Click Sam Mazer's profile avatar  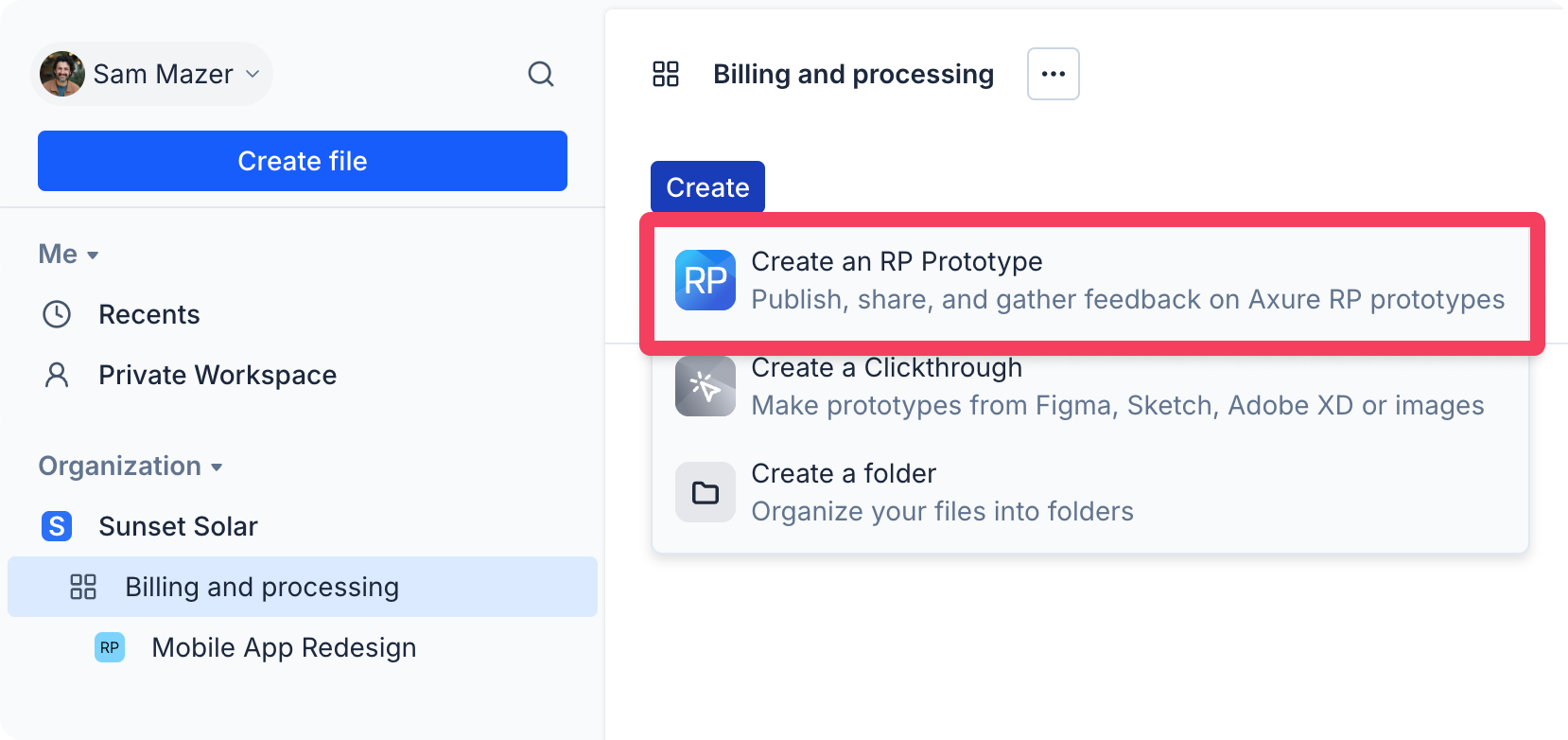coord(62,74)
